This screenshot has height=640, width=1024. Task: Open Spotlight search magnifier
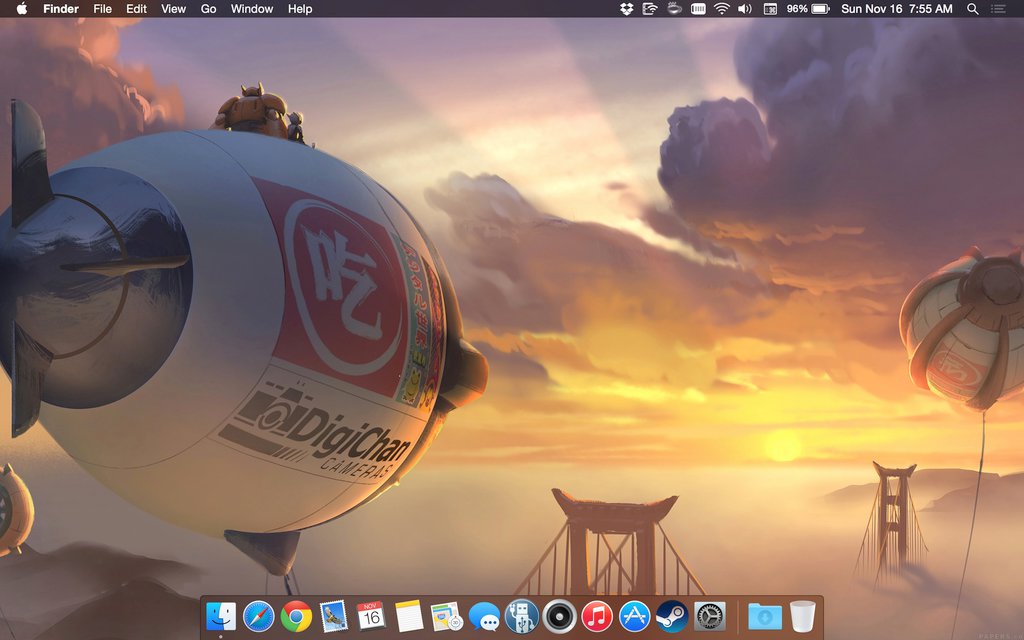(972, 8)
